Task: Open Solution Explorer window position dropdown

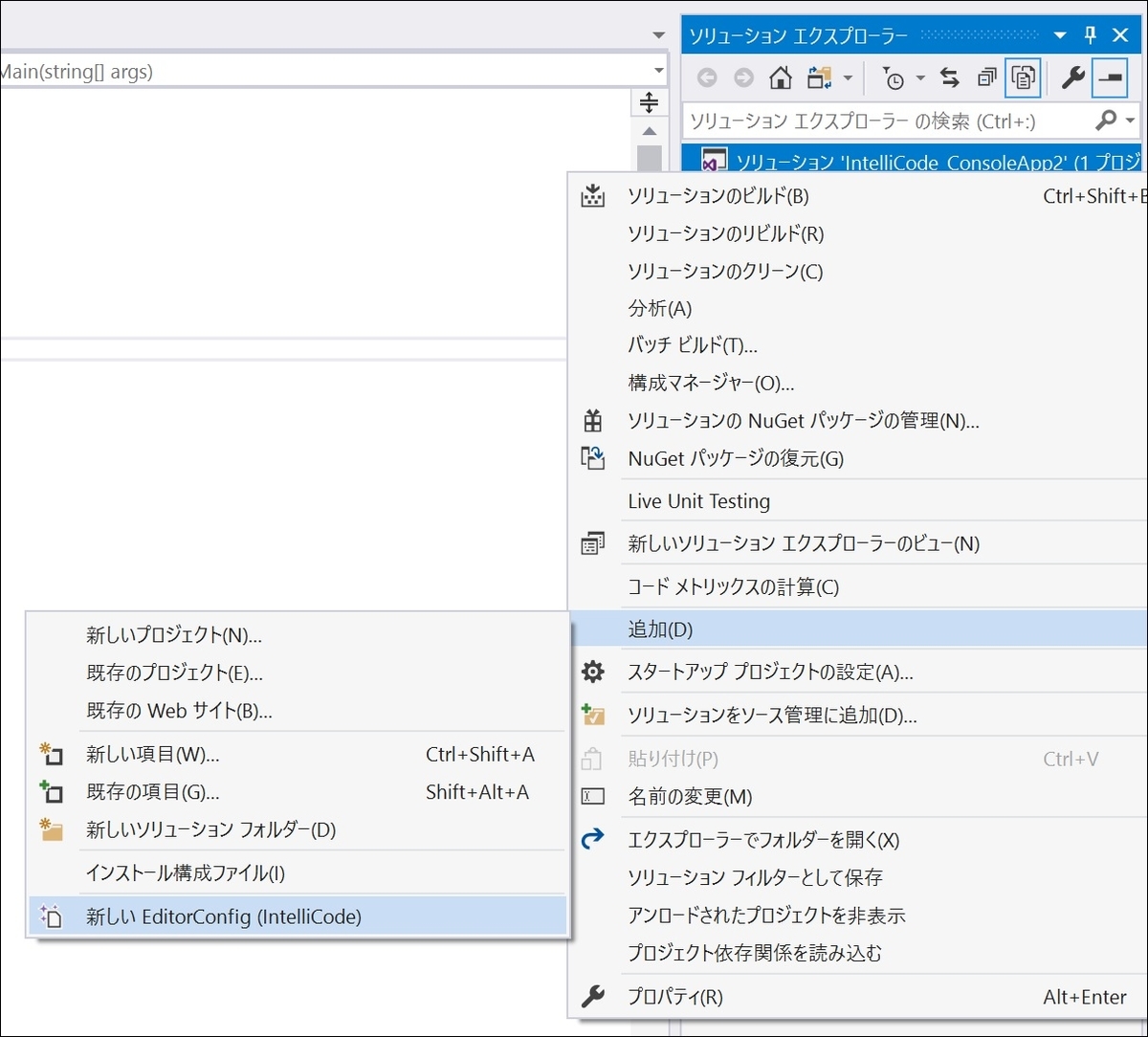Action: coord(1060,35)
